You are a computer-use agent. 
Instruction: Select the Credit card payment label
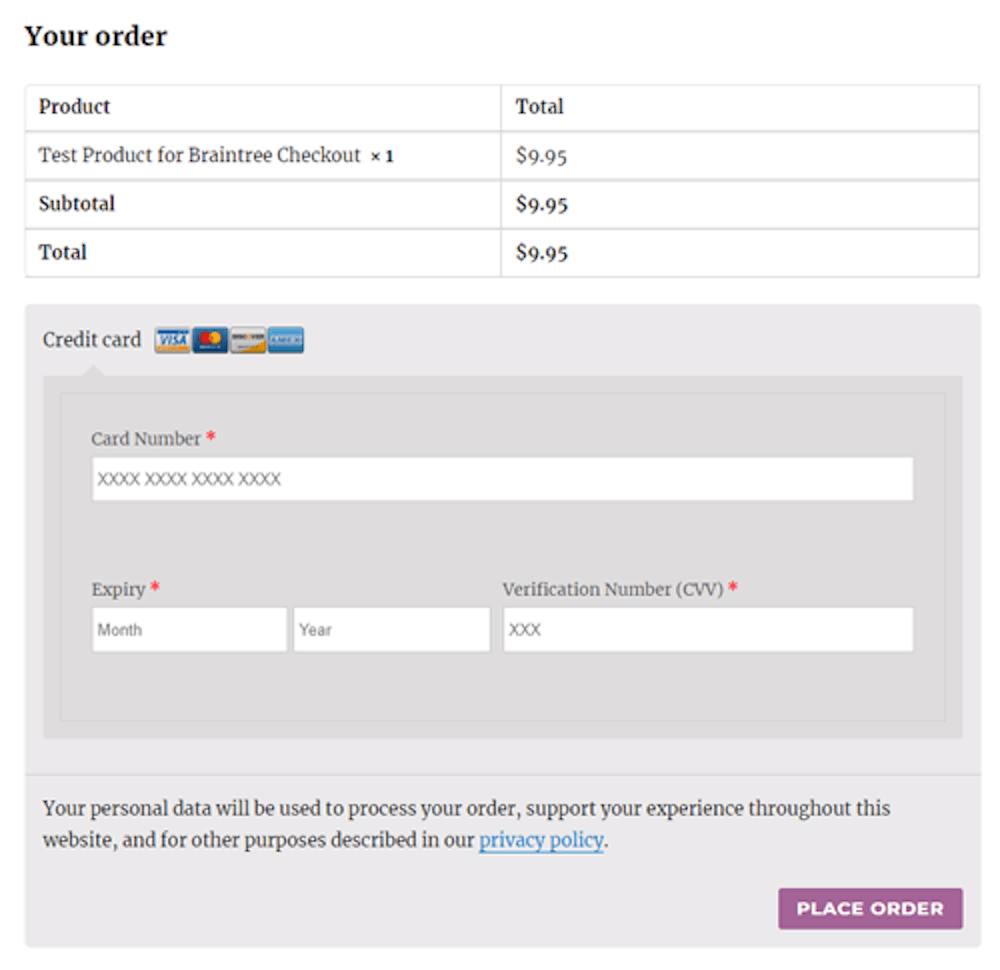[92, 339]
